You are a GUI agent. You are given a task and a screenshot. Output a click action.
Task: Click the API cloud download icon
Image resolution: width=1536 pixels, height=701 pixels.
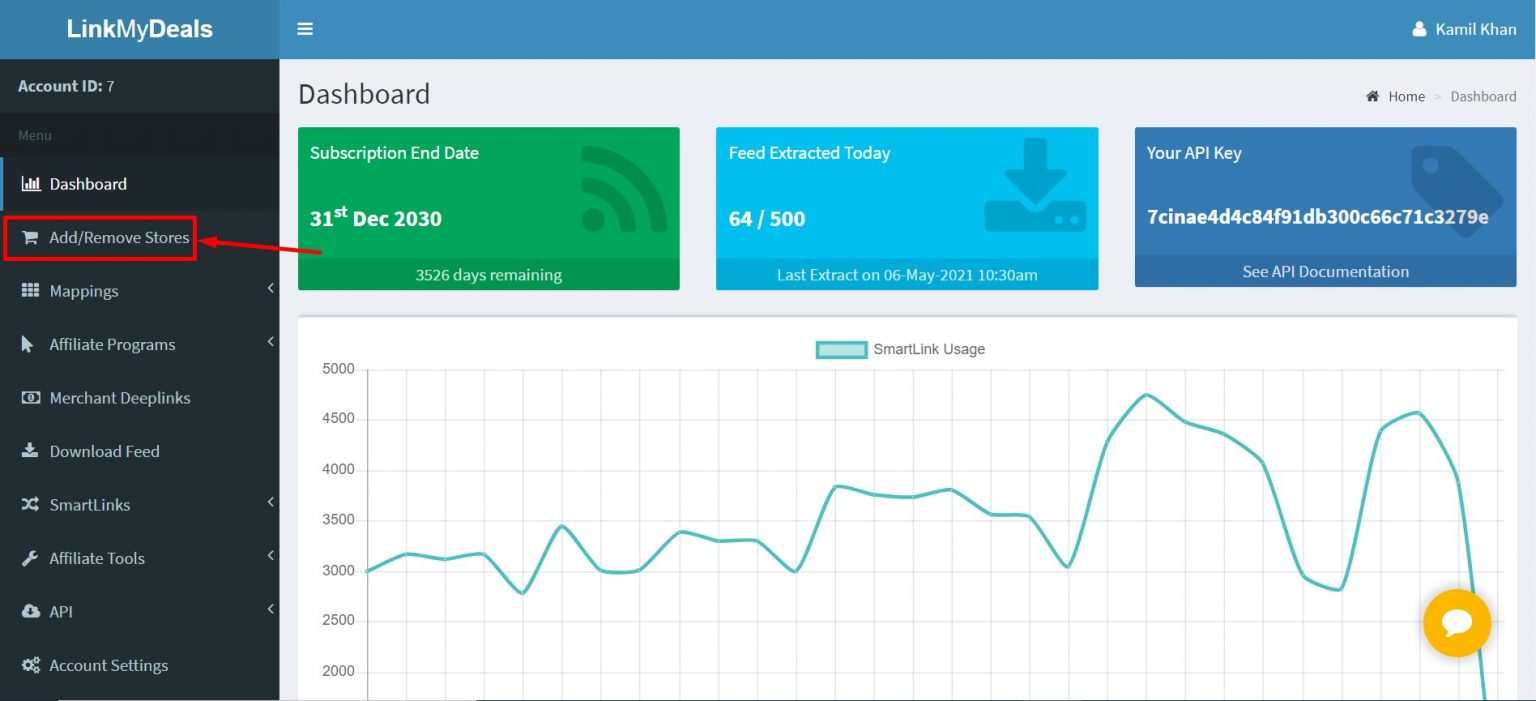[31, 612]
